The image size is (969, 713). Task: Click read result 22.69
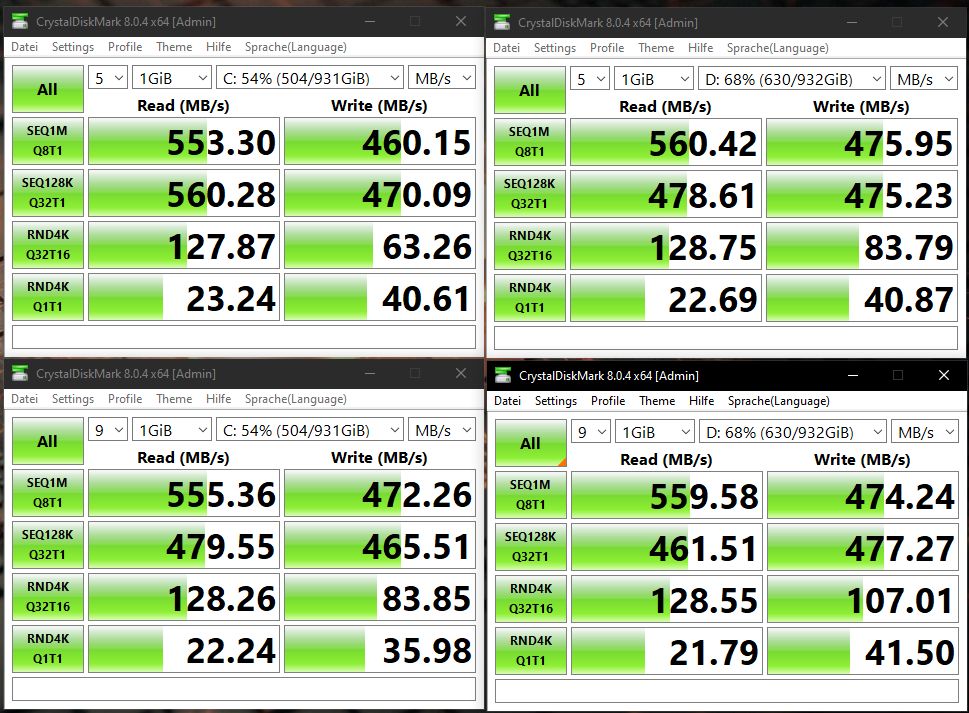click(x=666, y=298)
